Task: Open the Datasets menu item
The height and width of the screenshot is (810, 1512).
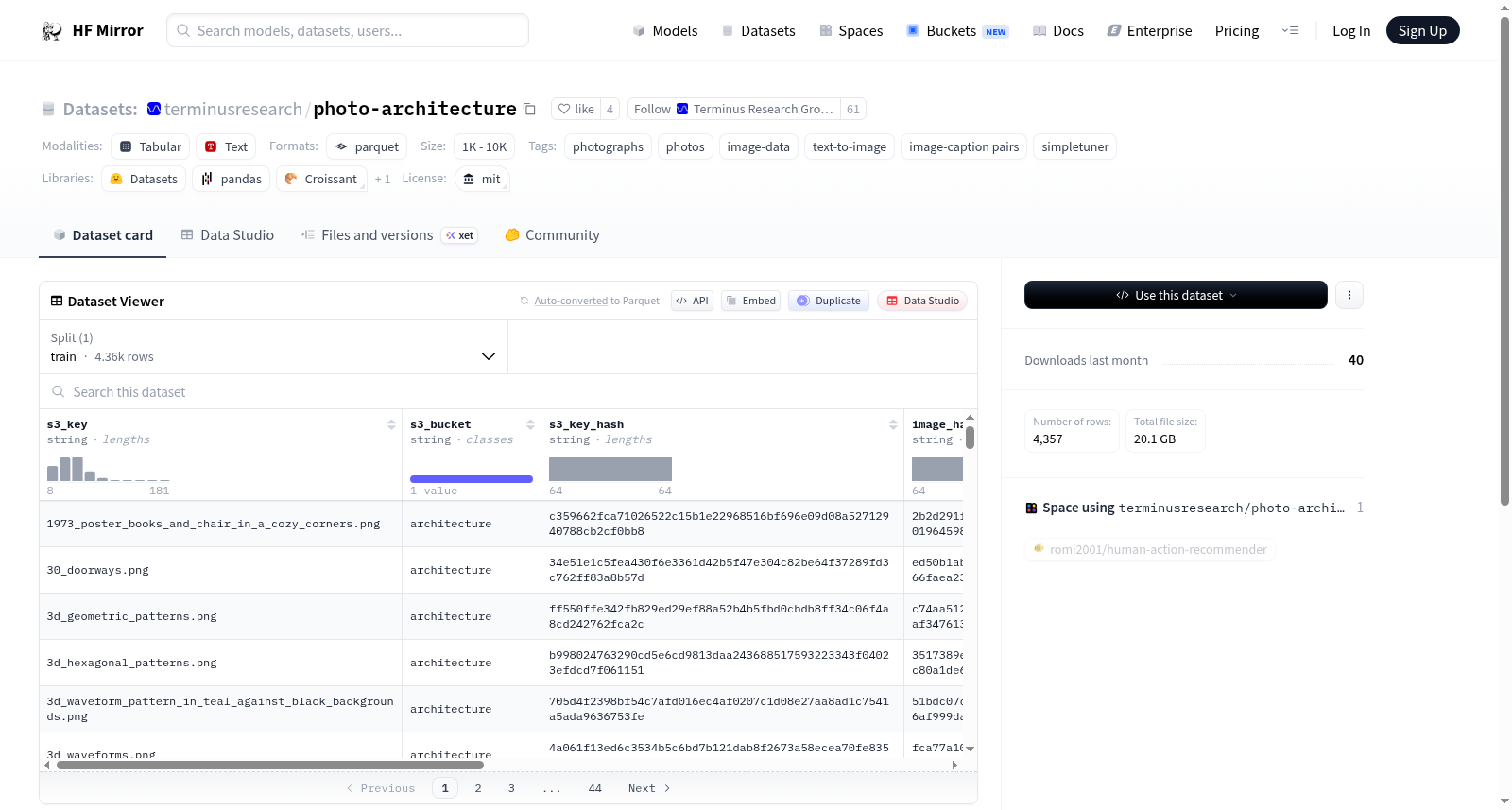Action: (759, 31)
